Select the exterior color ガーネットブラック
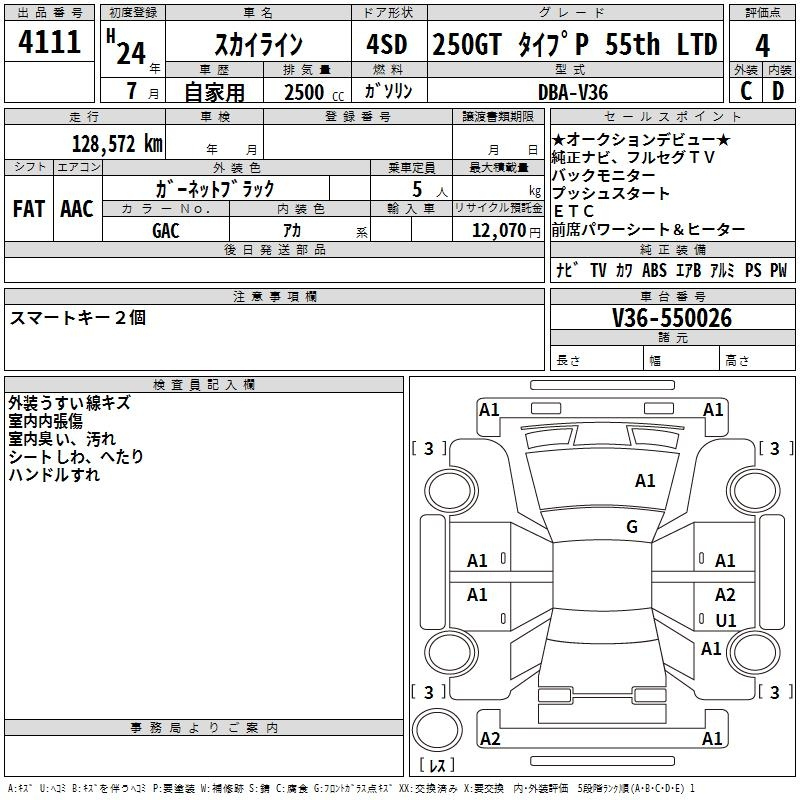This screenshot has height=800, width=800. 215,189
